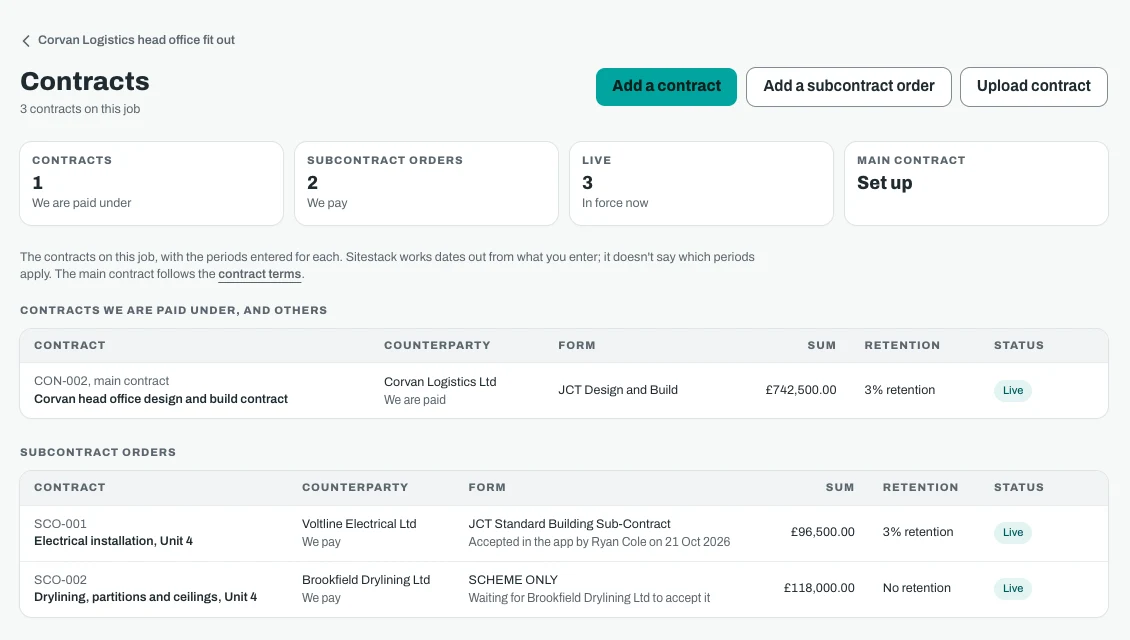
Task: Click 3 contracts on this job text
Action: (80, 109)
